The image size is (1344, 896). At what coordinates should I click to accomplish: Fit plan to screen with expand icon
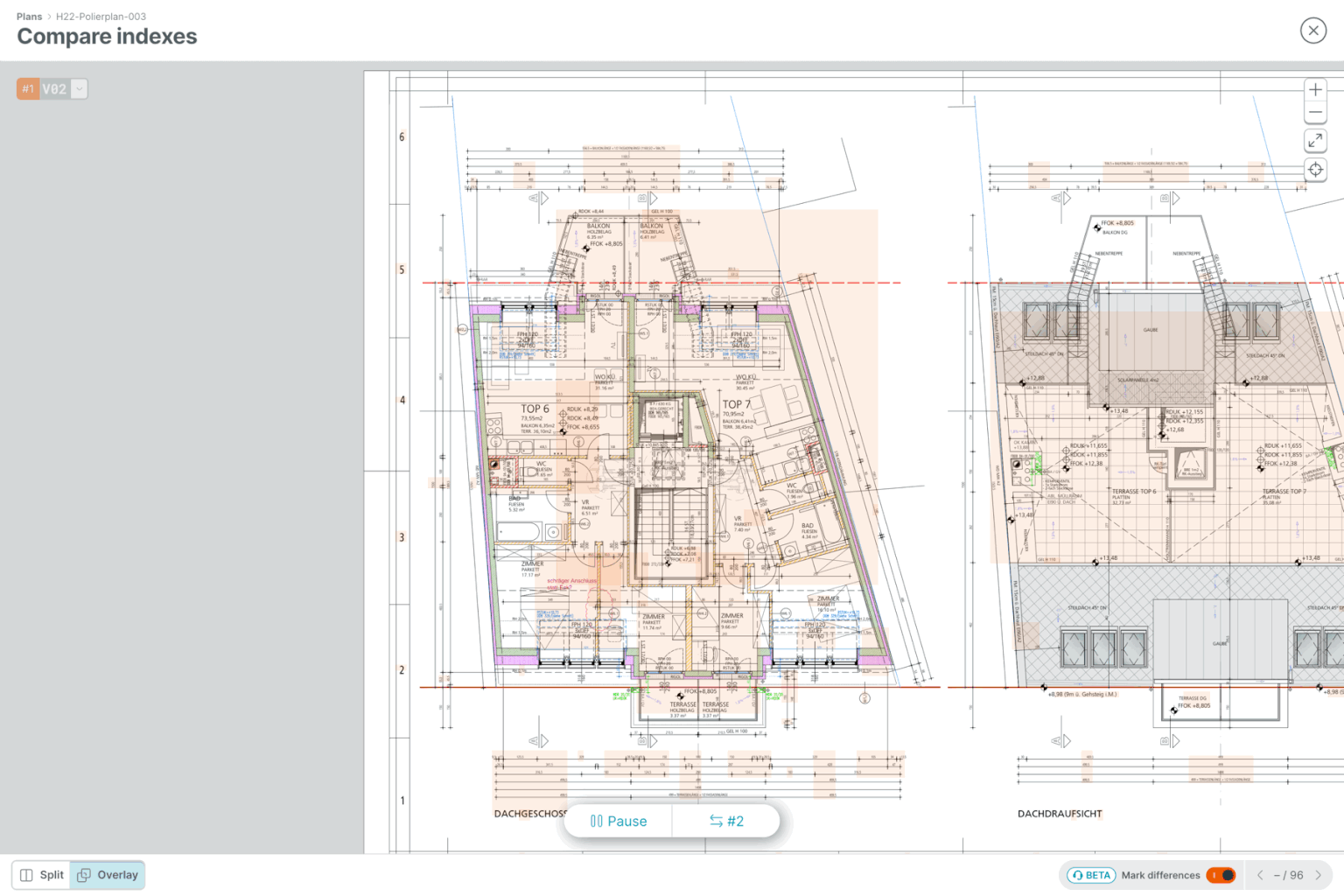(1315, 141)
